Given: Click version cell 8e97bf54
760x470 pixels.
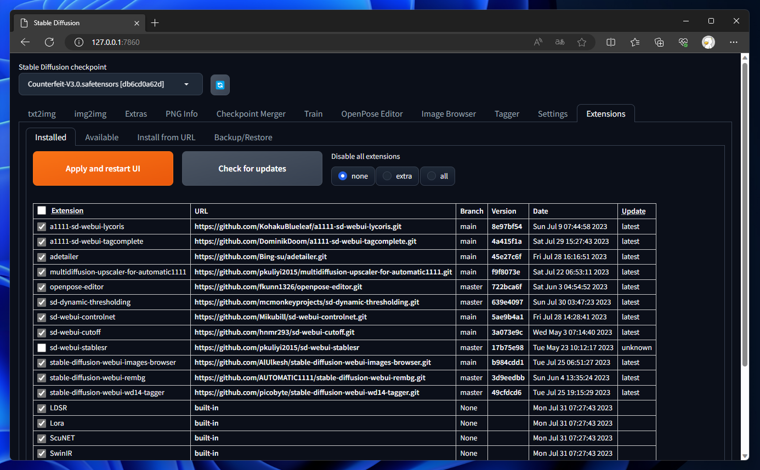Looking at the screenshot, I should tap(507, 226).
